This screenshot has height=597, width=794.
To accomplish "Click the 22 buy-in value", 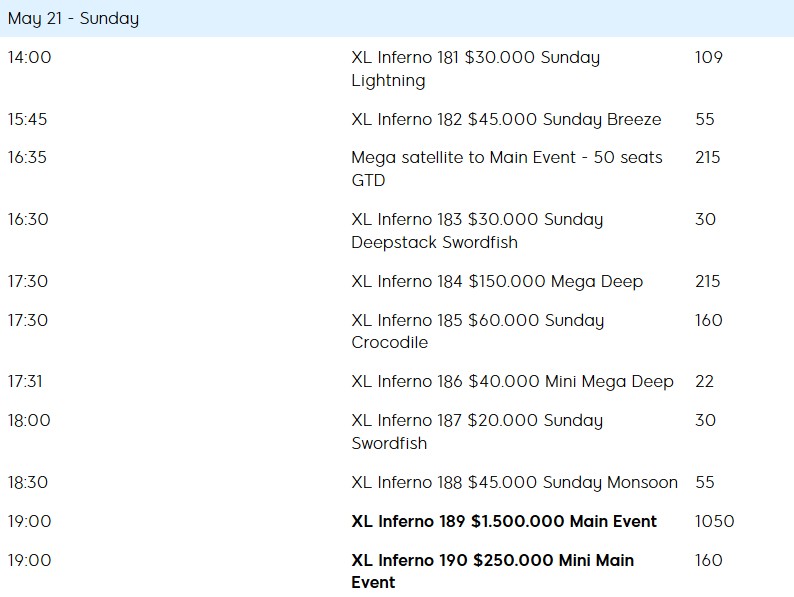I will pyautogui.click(x=704, y=381).
